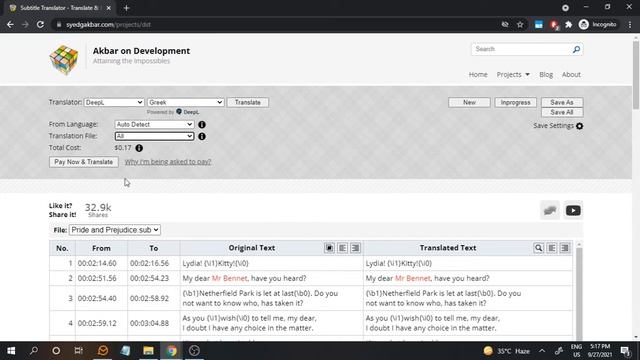Image resolution: width=640 pixels, height=360 pixels.
Task: Click weather widget showing 35°C Haze
Action: pyautogui.click(x=507, y=351)
